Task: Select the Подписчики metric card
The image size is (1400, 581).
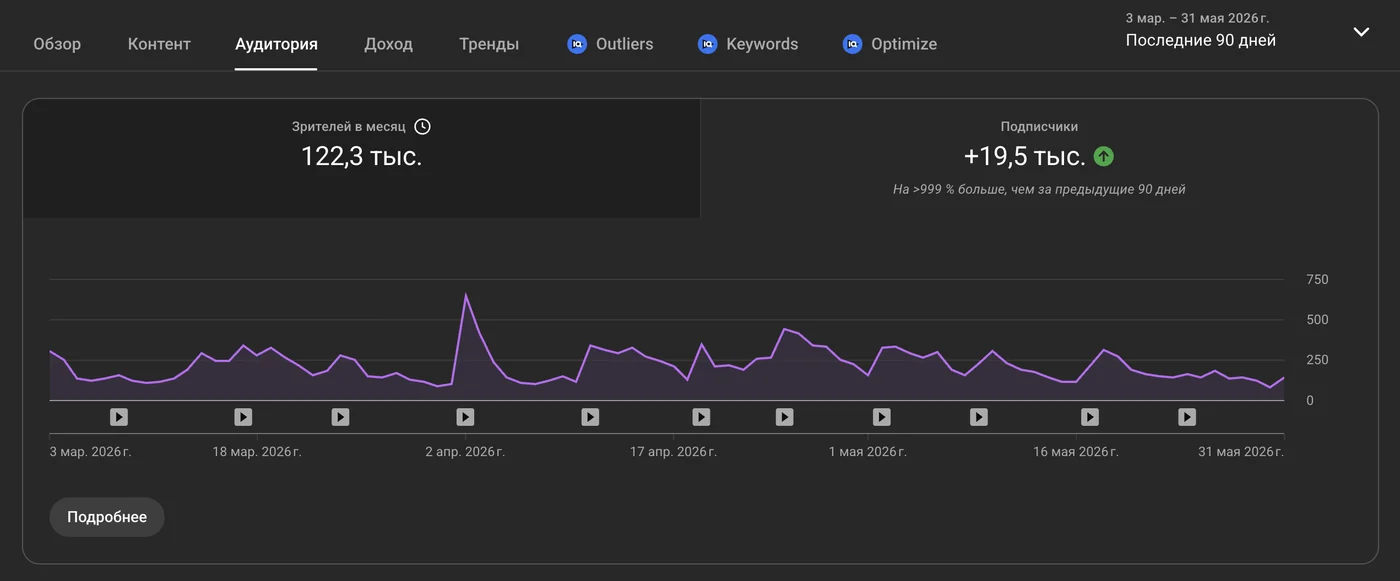Action: 1039,158
